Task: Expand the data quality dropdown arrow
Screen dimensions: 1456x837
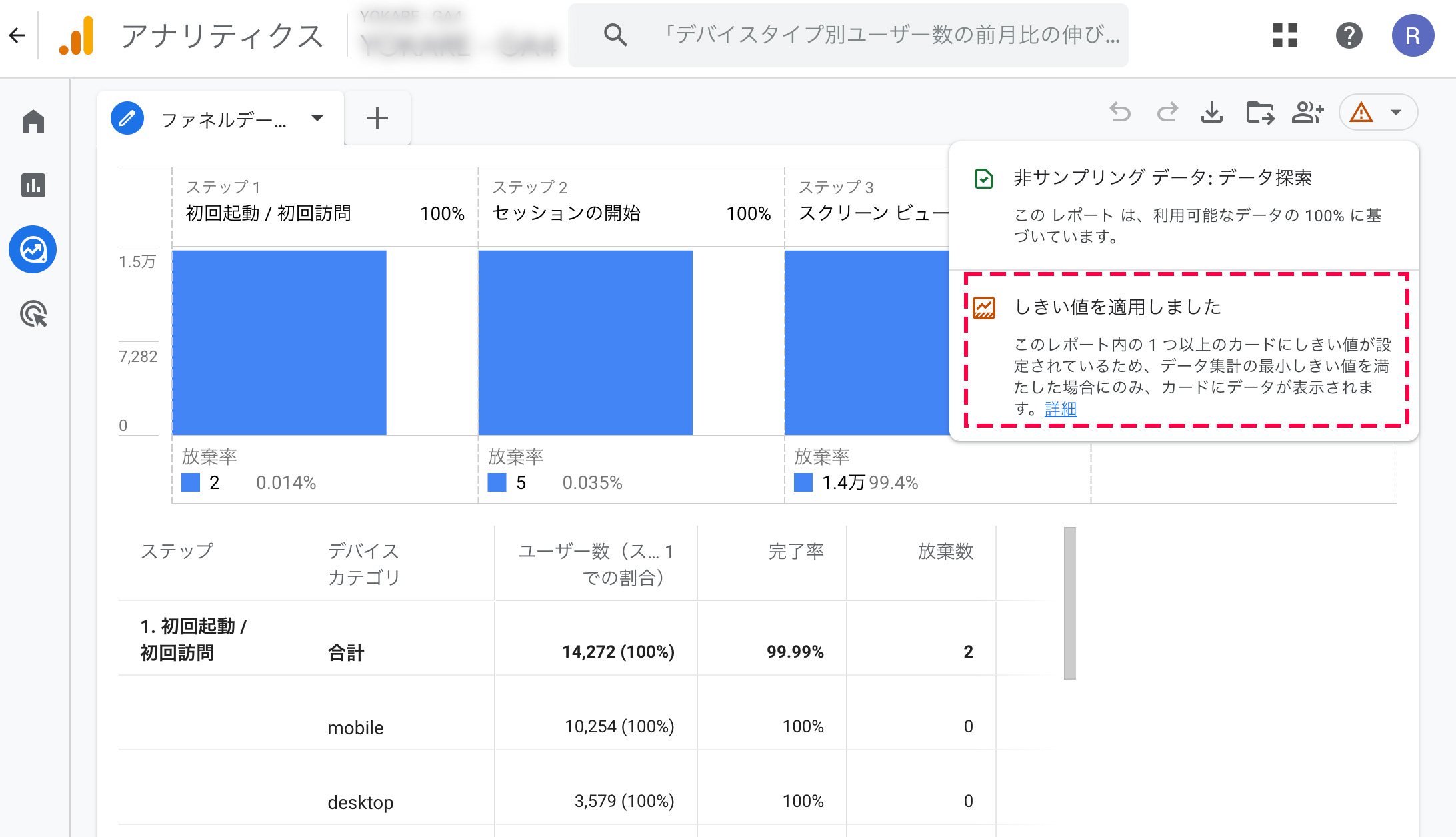Action: 1396,112
